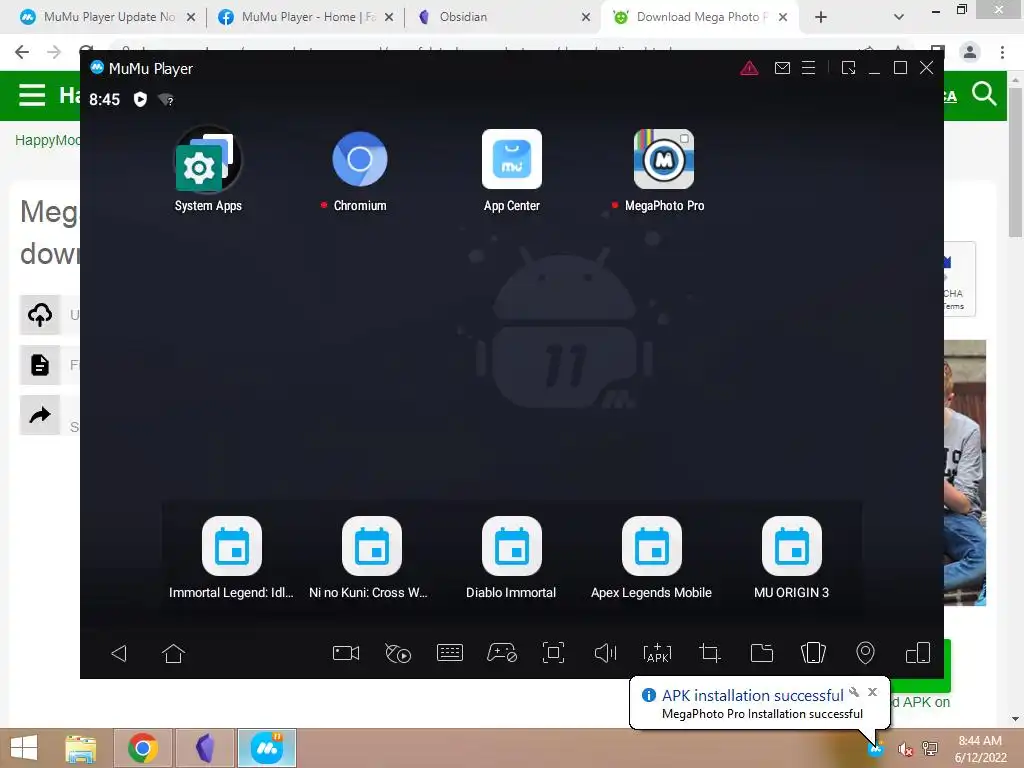Open multi-window rotate icon in MuMu toolbar
This screenshot has height=768, width=1024.
(918, 653)
